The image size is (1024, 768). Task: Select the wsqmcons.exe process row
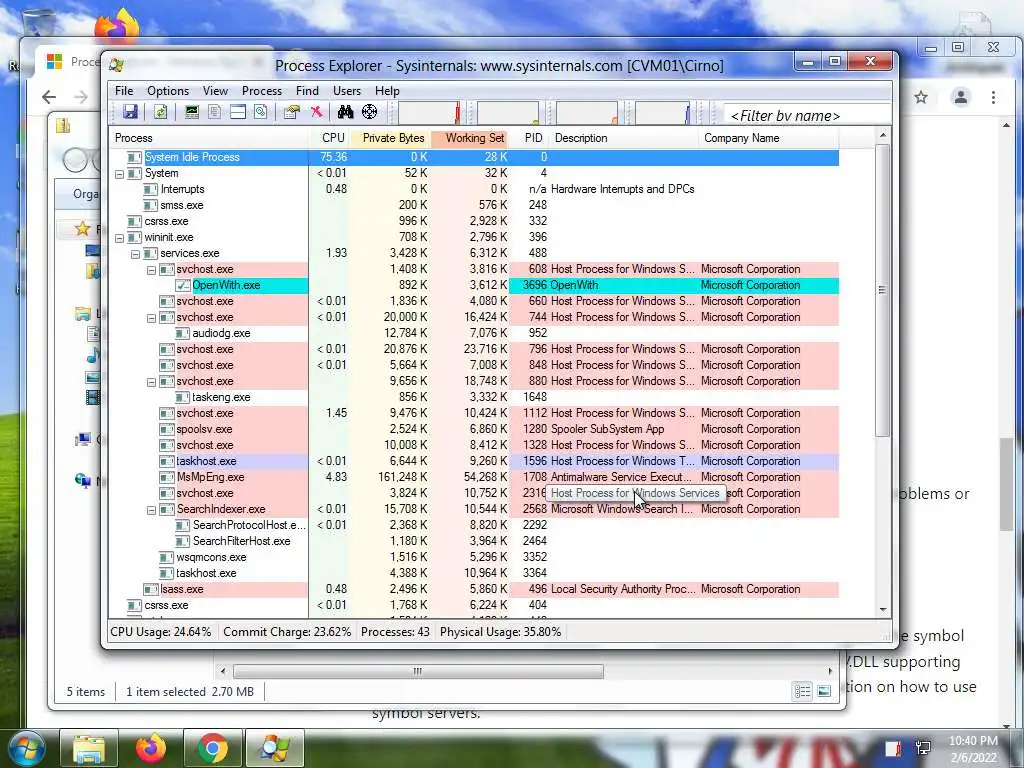tap(474, 557)
